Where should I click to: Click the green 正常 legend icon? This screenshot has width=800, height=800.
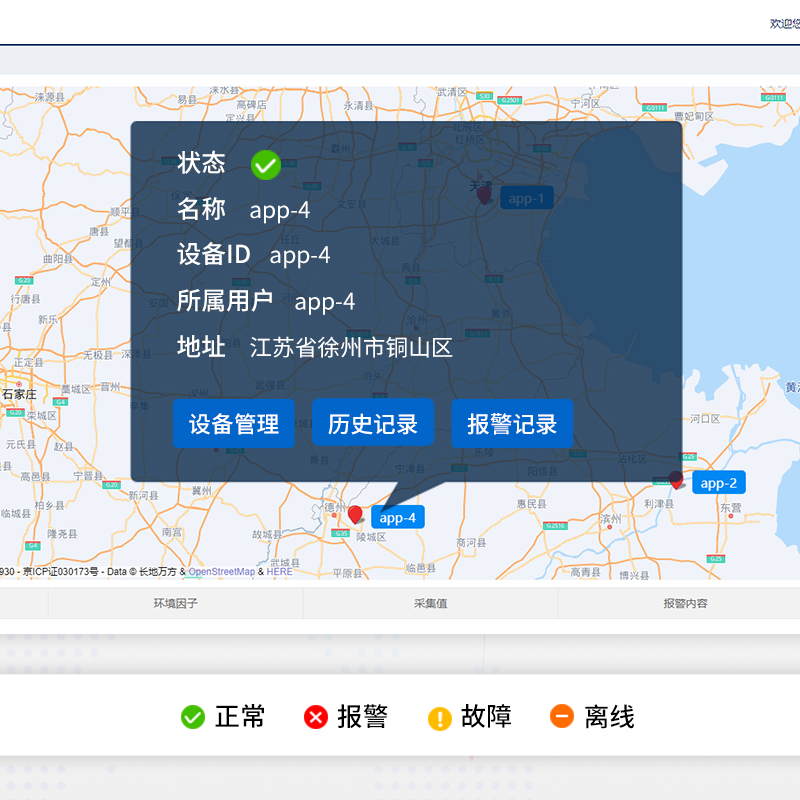point(193,717)
